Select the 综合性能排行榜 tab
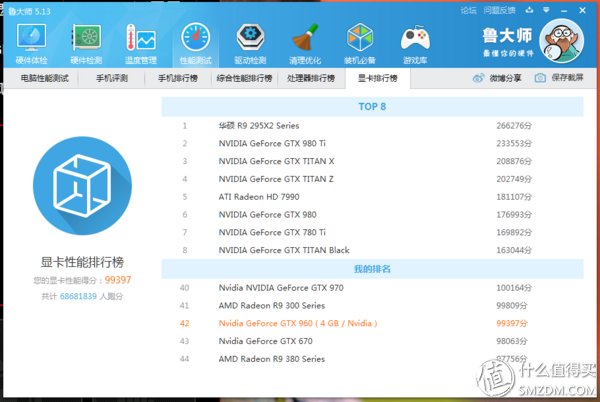Viewport: 600px width, 402px height. tap(243, 78)
